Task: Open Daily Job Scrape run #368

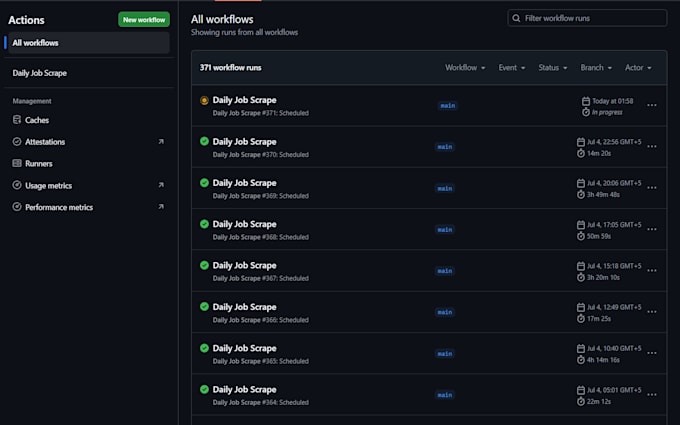Action: tap(244, 224)
